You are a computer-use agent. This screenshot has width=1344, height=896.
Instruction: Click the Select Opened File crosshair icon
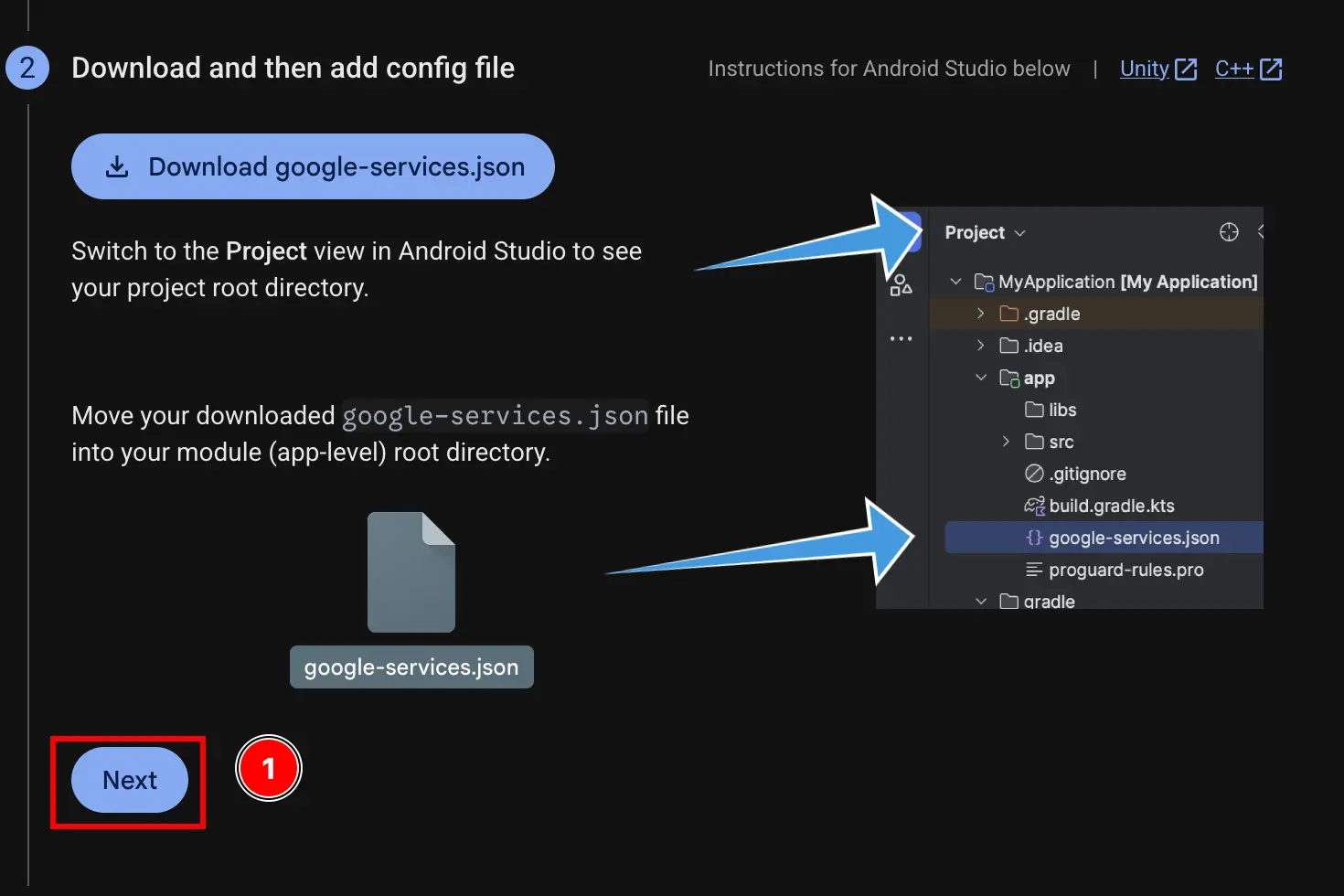[1228, 232]
